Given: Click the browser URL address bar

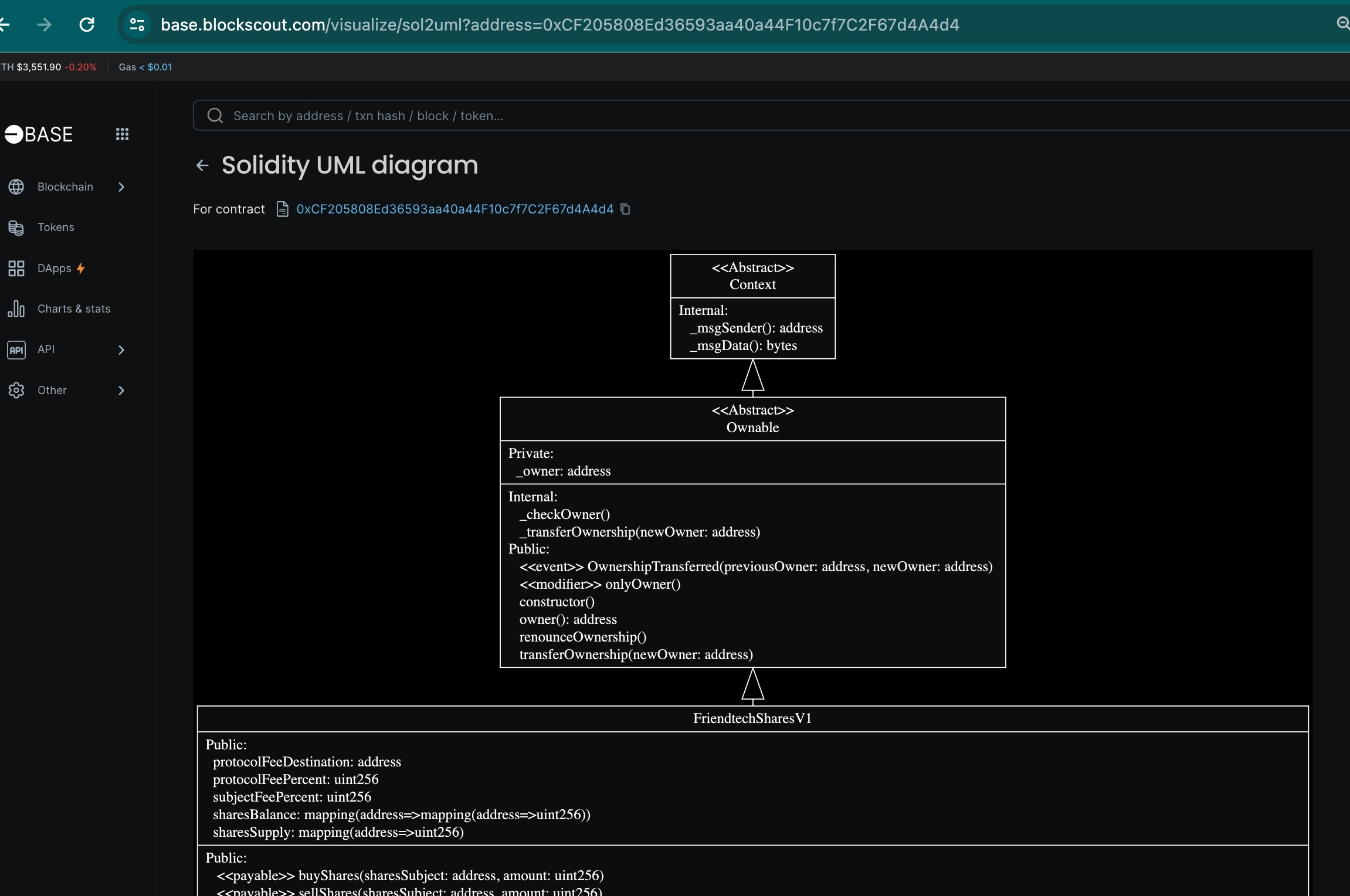Looking at the screenshot, I should point(559,25).
